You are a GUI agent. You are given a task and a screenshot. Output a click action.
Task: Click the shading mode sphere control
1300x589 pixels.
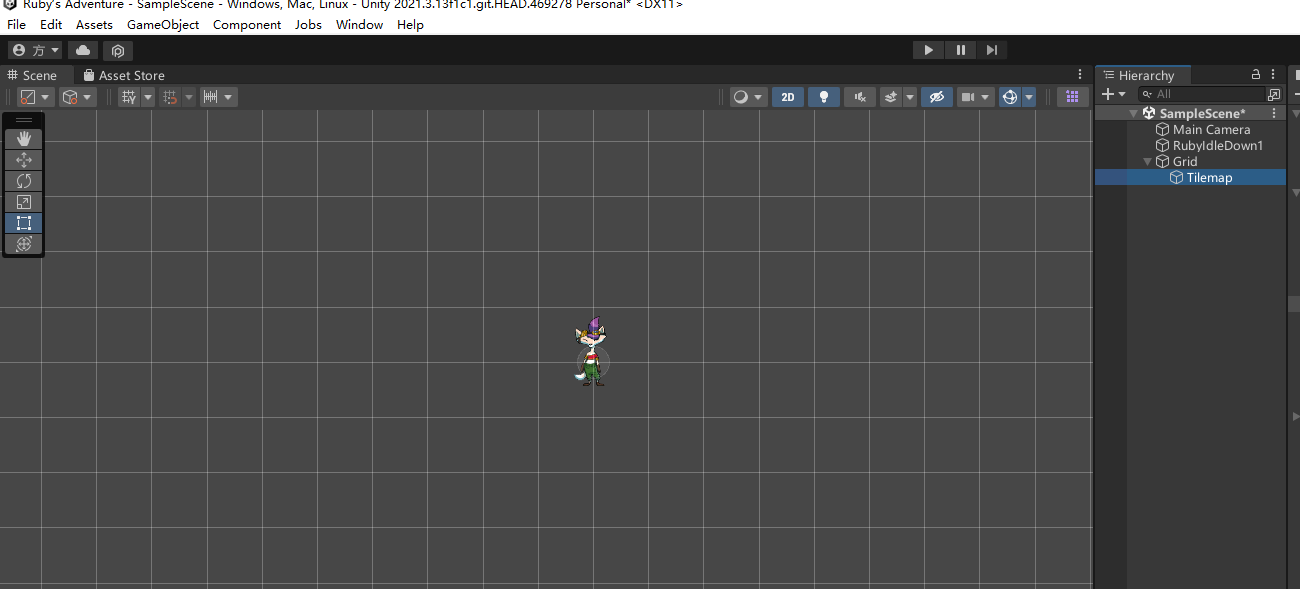pyautogui.click(x=744, y=96)
